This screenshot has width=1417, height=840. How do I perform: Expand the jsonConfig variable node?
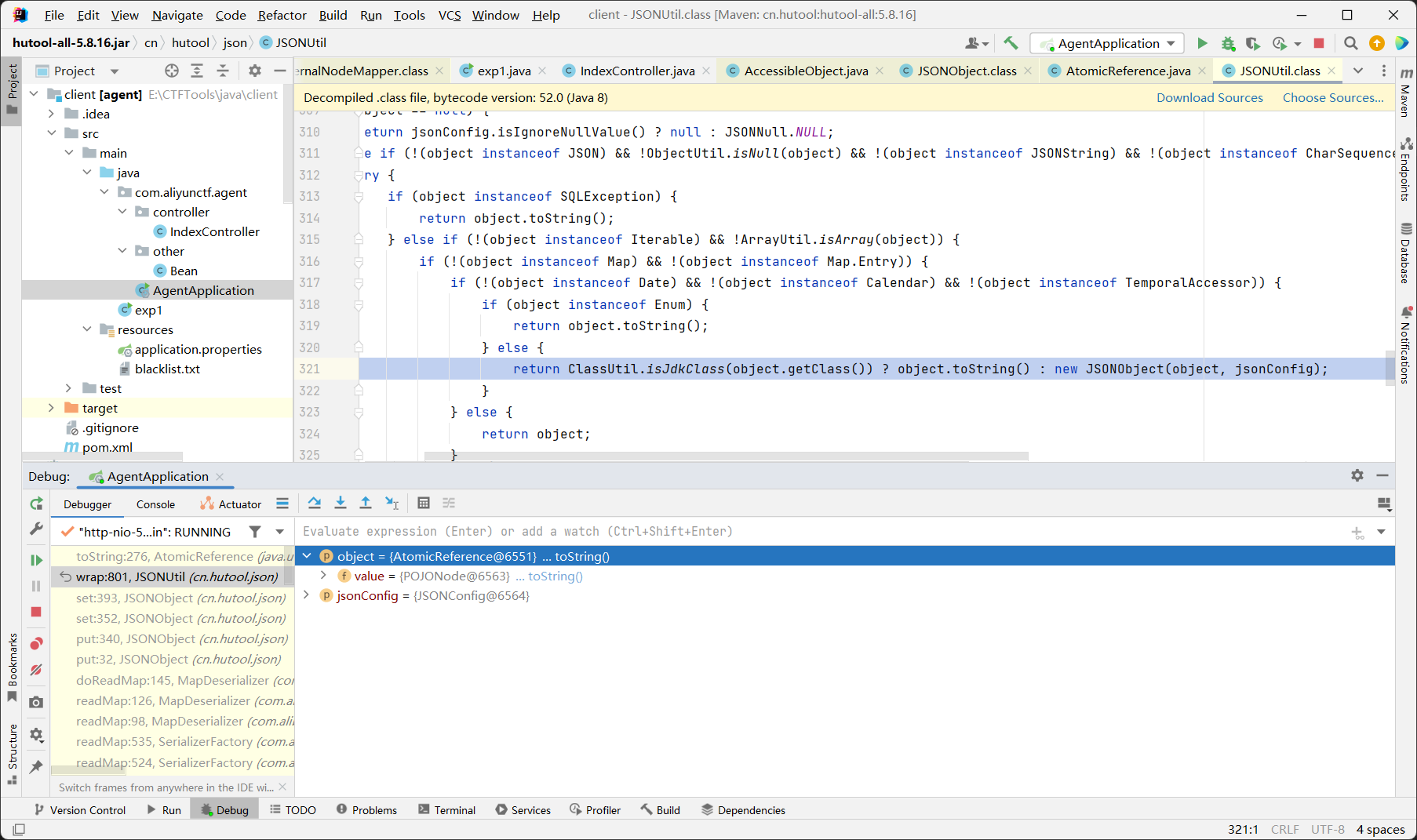coord(307,595)
